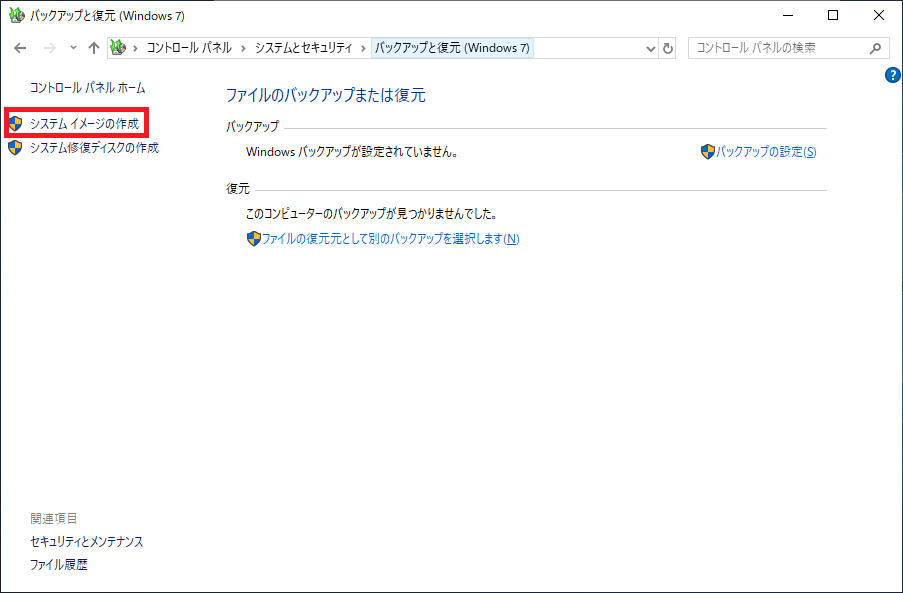Screen dimensions: 903x593
Task: Close the バックアップと復元 window
Action: click(x=879, y=16)
